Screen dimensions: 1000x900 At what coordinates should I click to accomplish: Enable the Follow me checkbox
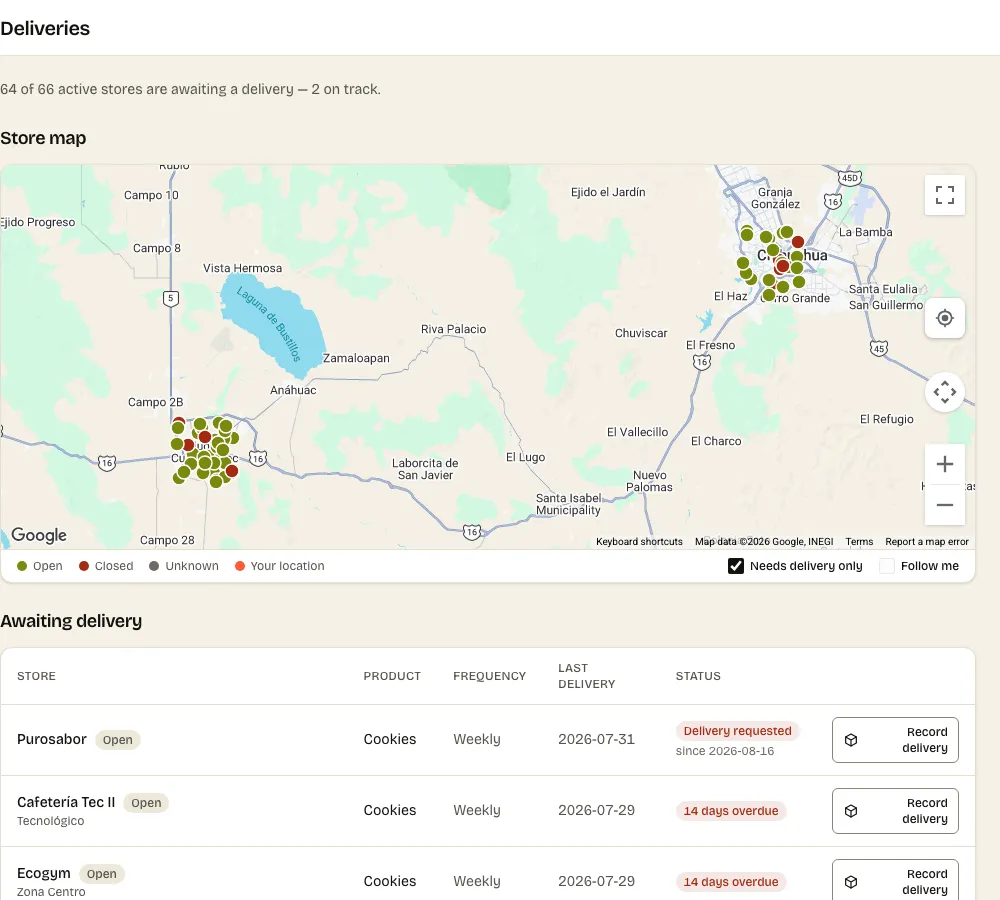pyautogui.click(x=886, y=566)
